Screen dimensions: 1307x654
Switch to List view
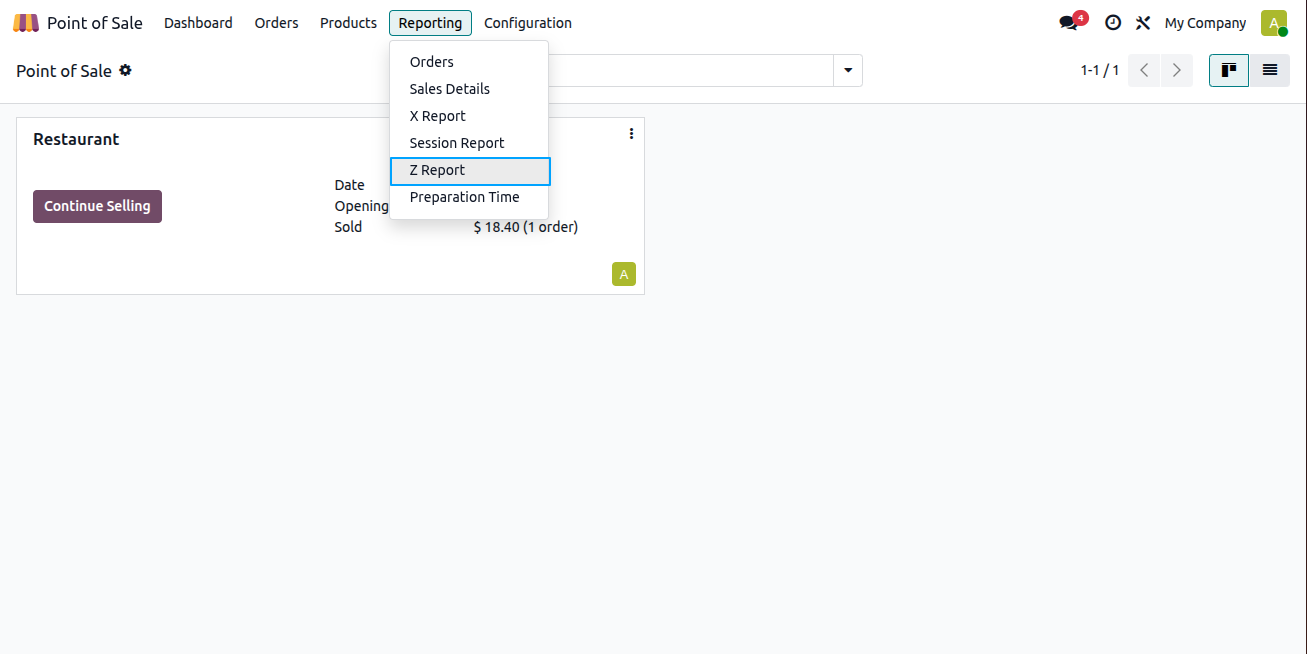coord(1270,70)
